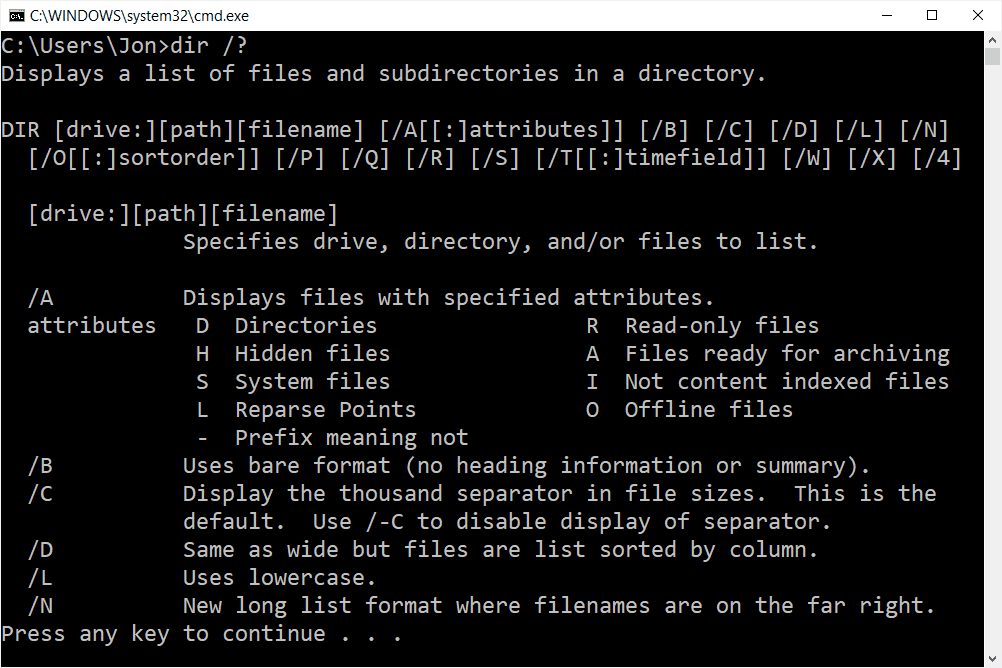Open the cmd.exe system menu icon

click(15, 15)
